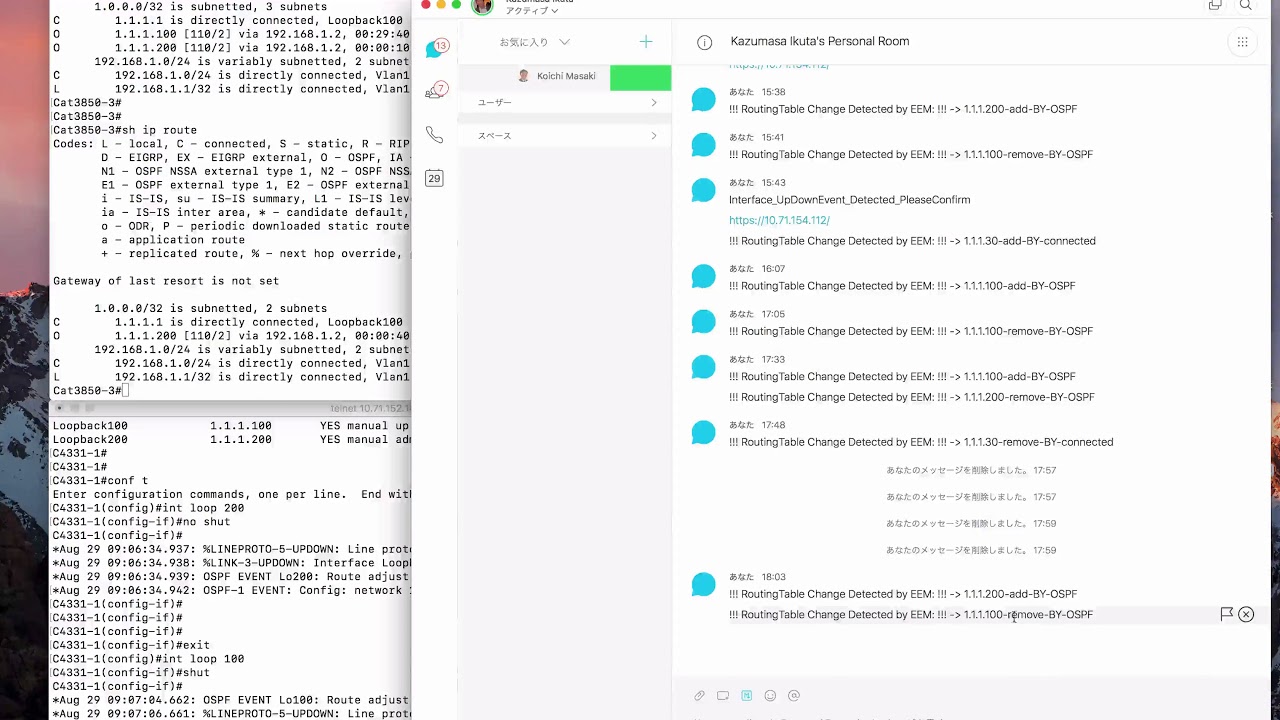Click the avatar of the 15:41 message
This screenshot has height=720, width=1280.
click(704, 144)
